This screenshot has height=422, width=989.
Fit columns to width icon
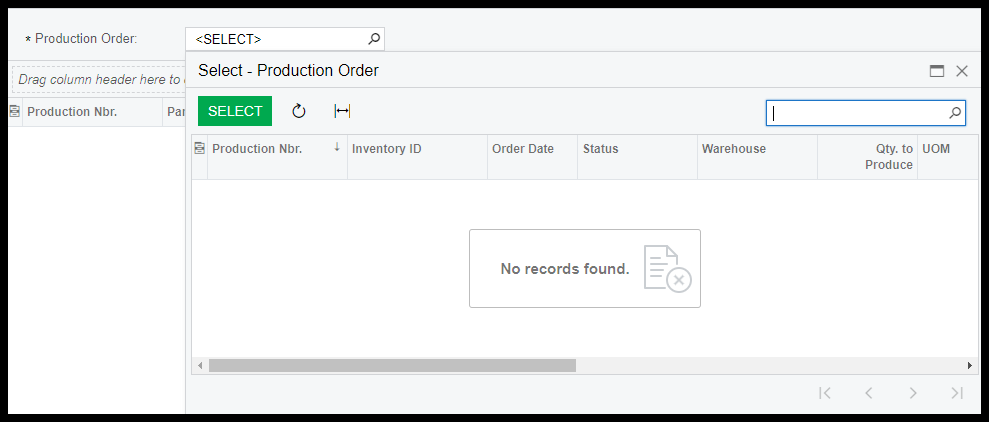pyautogui.click(x=342, y=112)
